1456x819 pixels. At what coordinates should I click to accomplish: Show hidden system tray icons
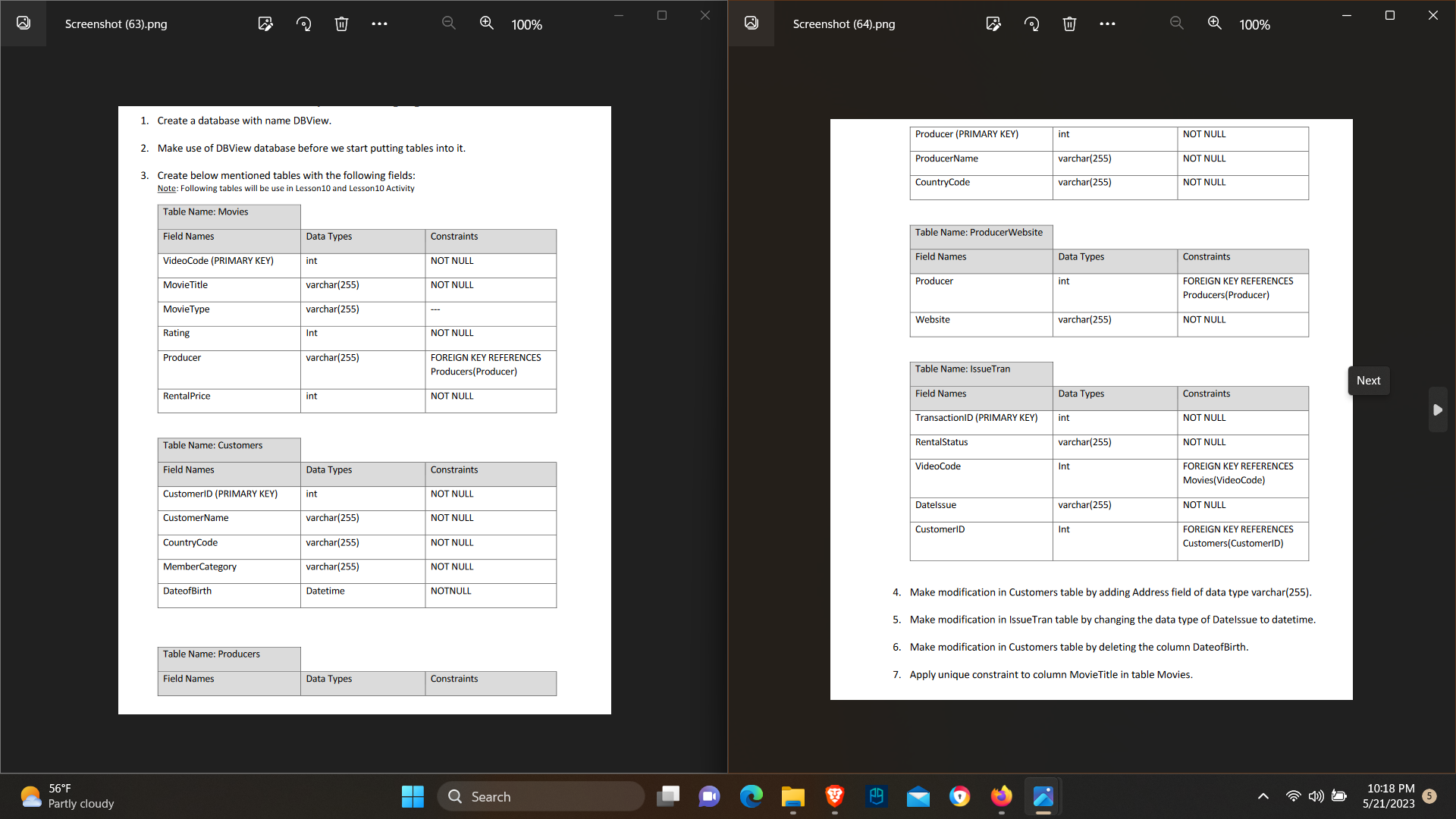coord(1263,796)
